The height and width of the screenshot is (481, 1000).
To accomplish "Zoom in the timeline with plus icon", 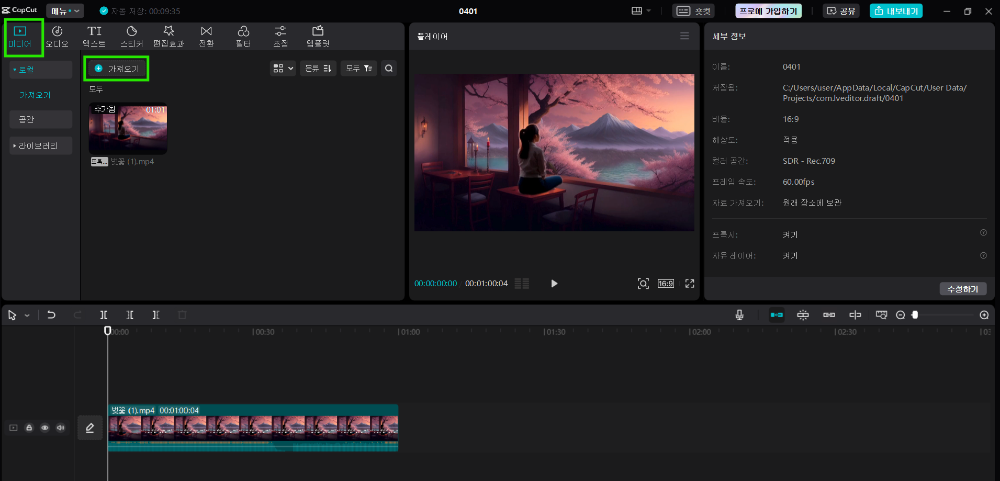I will pos(984,315).
